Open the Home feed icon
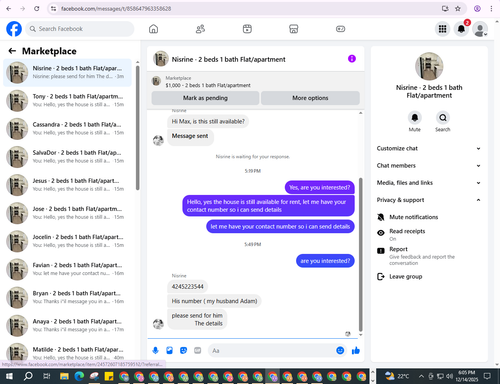 point(153,29)
